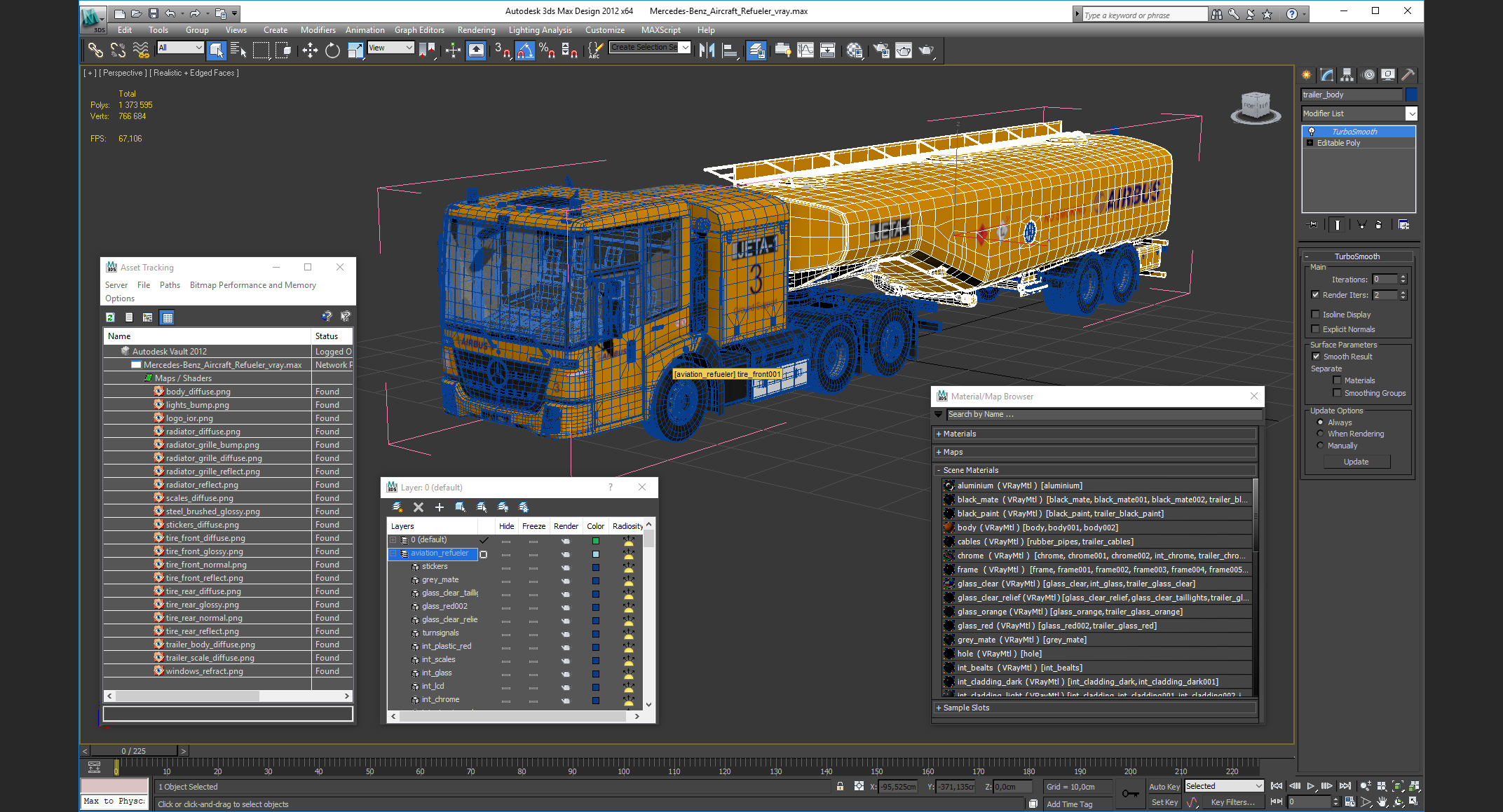Viewport: 1503px width, 812px height.
Task: Enable the Isoline Display checkbox
Action: [x=1316, y=315]
